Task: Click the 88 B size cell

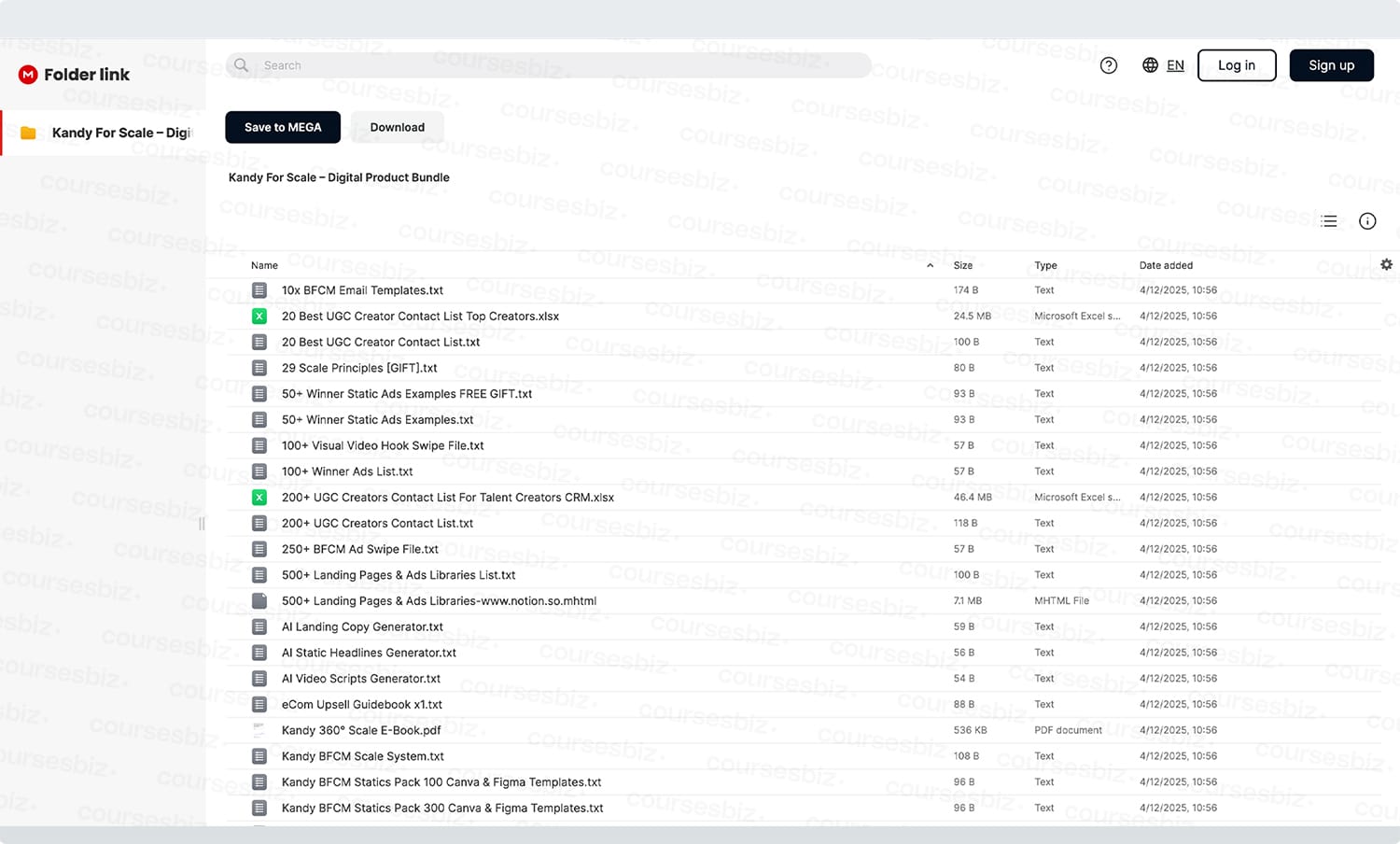Action: pos(964,704)
